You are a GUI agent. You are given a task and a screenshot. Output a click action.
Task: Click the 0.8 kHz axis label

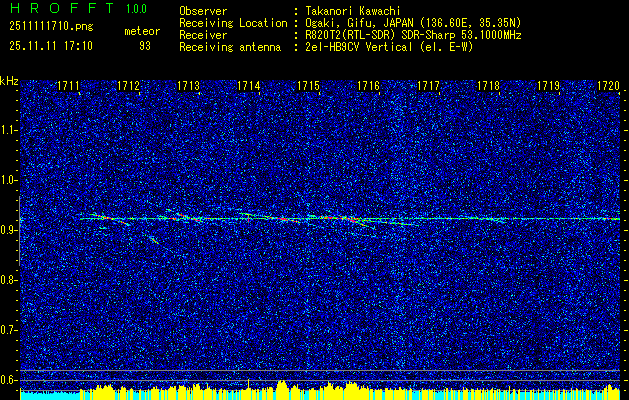pos(8,280)
